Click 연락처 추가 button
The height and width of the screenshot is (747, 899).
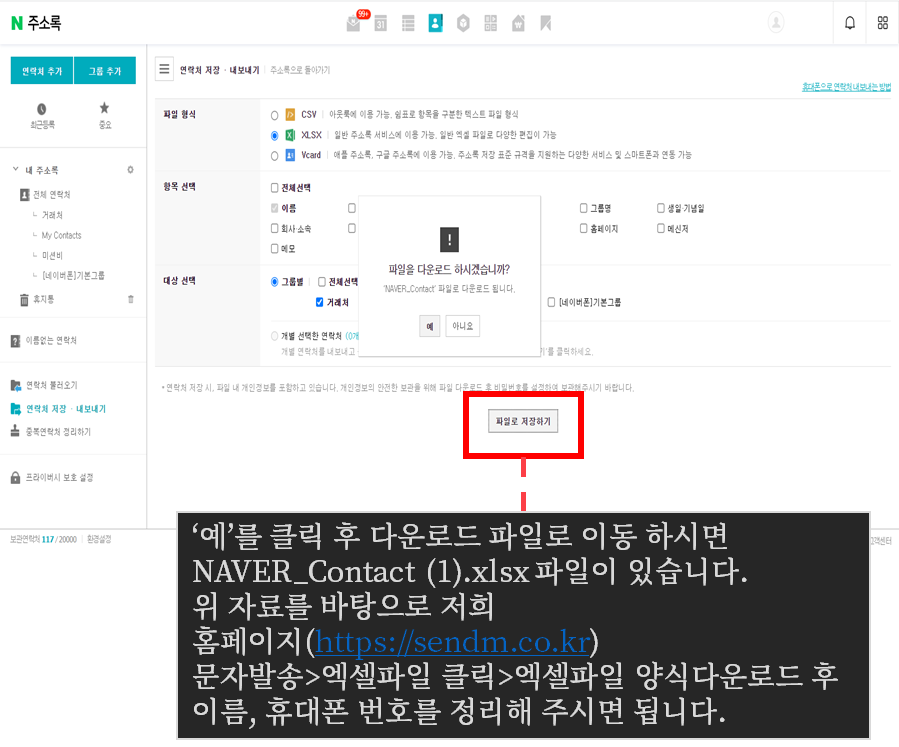pos(42,71)
